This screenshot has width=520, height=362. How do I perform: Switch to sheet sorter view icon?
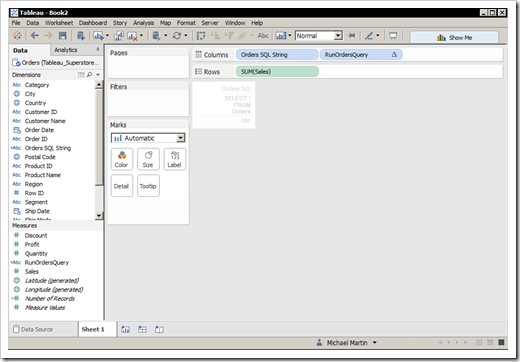(x=479, y=342)
